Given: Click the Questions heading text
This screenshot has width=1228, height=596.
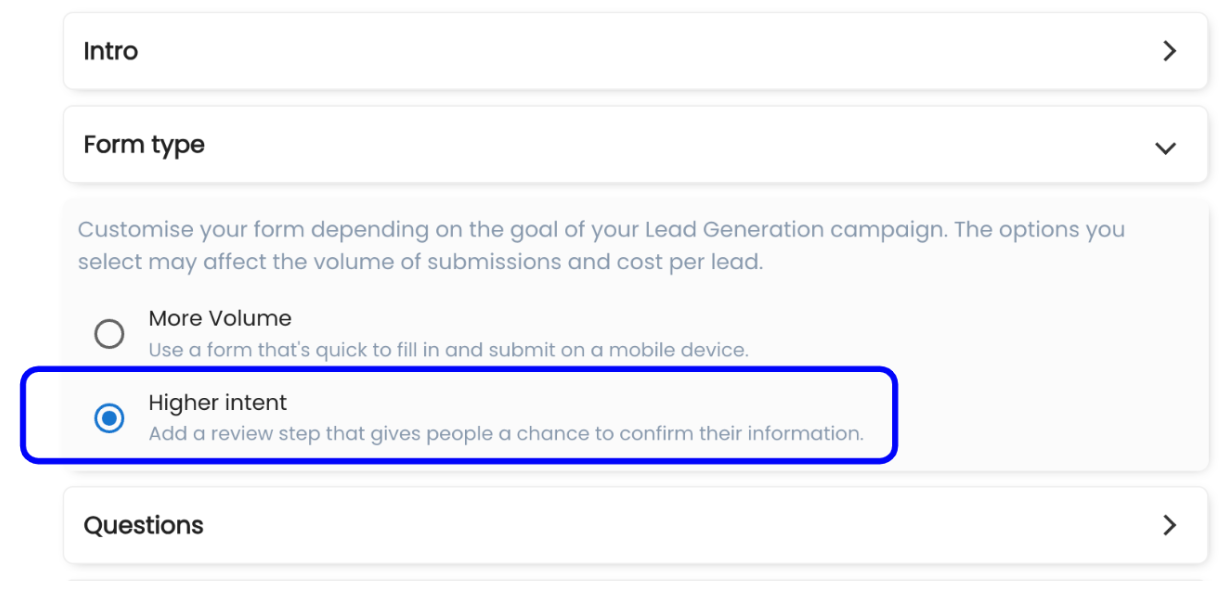Looking at the screenshot, I should (143, 525).
